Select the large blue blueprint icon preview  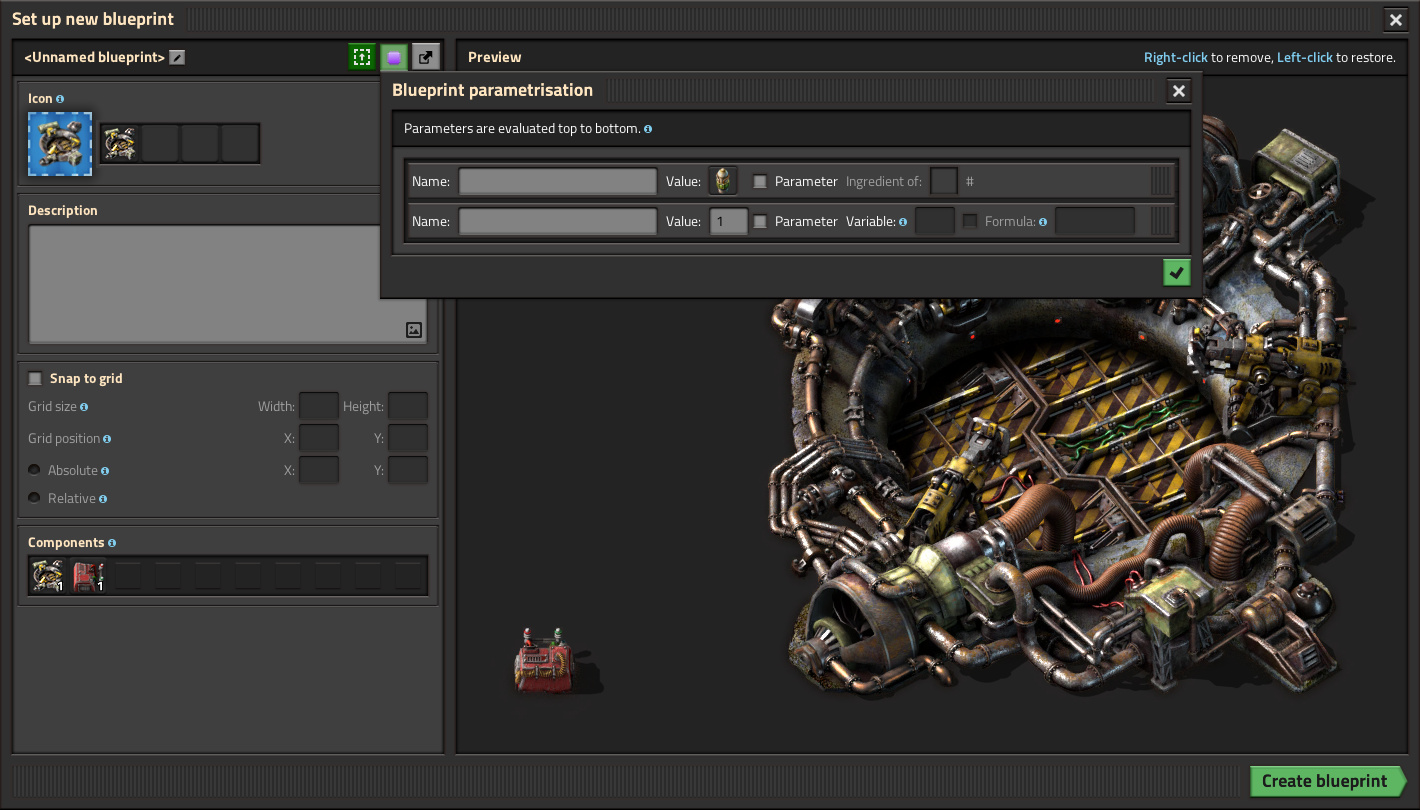pos(60,144)
